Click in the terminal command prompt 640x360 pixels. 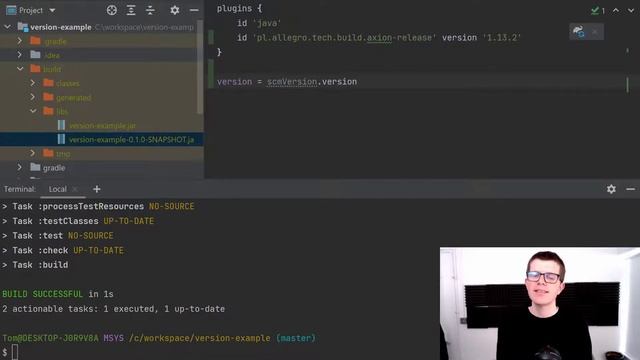(15, 352)
